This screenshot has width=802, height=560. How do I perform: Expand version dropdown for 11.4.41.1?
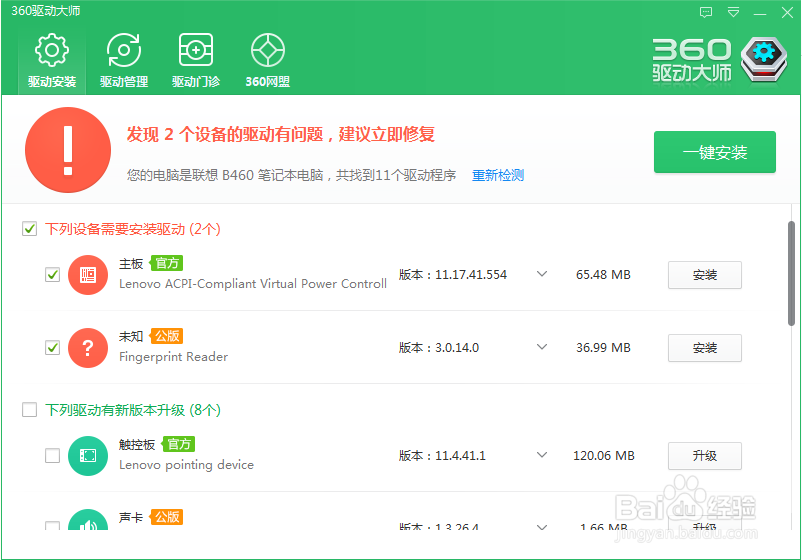[x=542, y=455]
